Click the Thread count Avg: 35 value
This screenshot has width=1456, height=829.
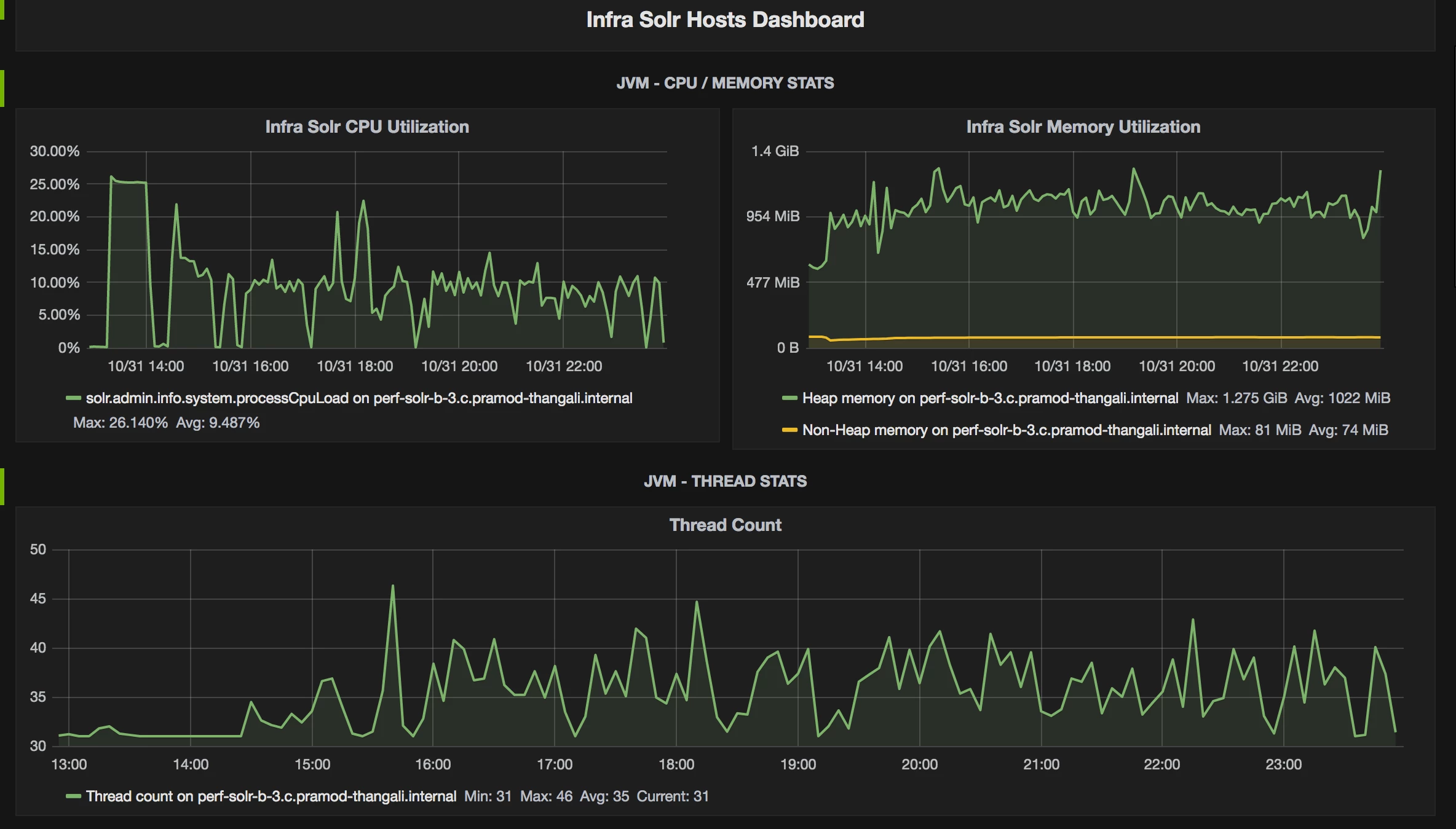(604, 796)
